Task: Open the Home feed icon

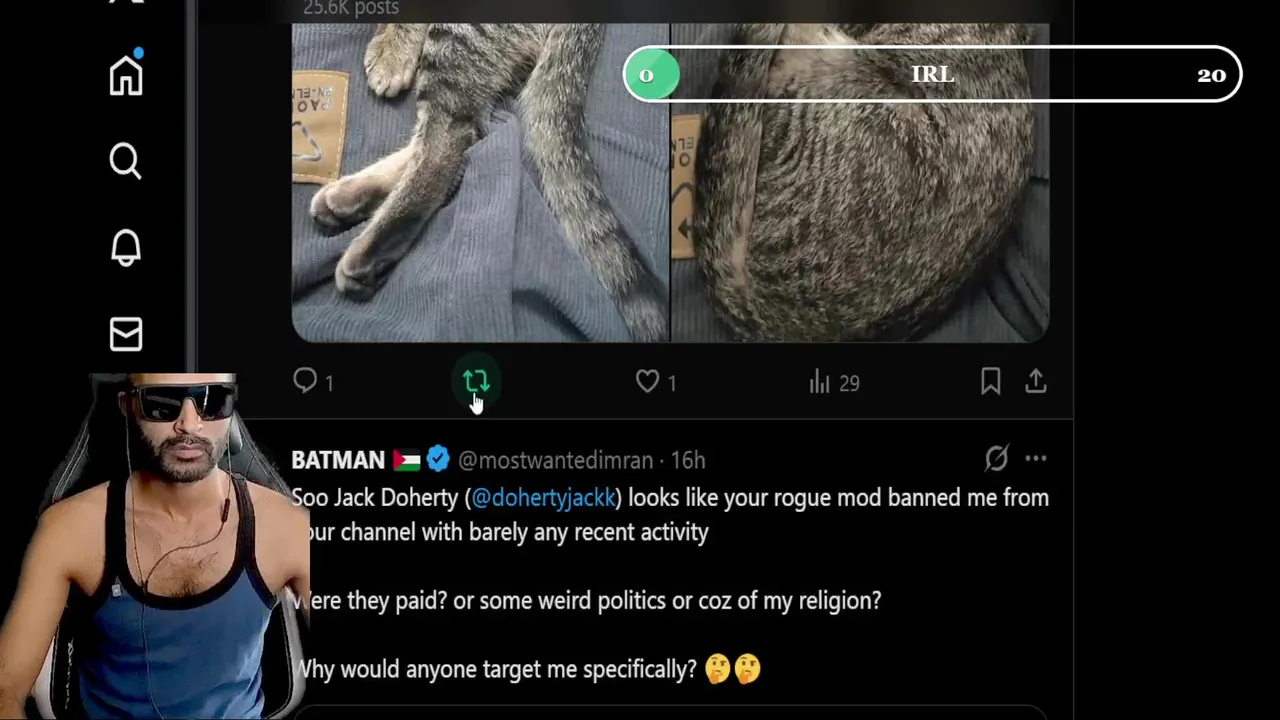Action: (126, 75)
